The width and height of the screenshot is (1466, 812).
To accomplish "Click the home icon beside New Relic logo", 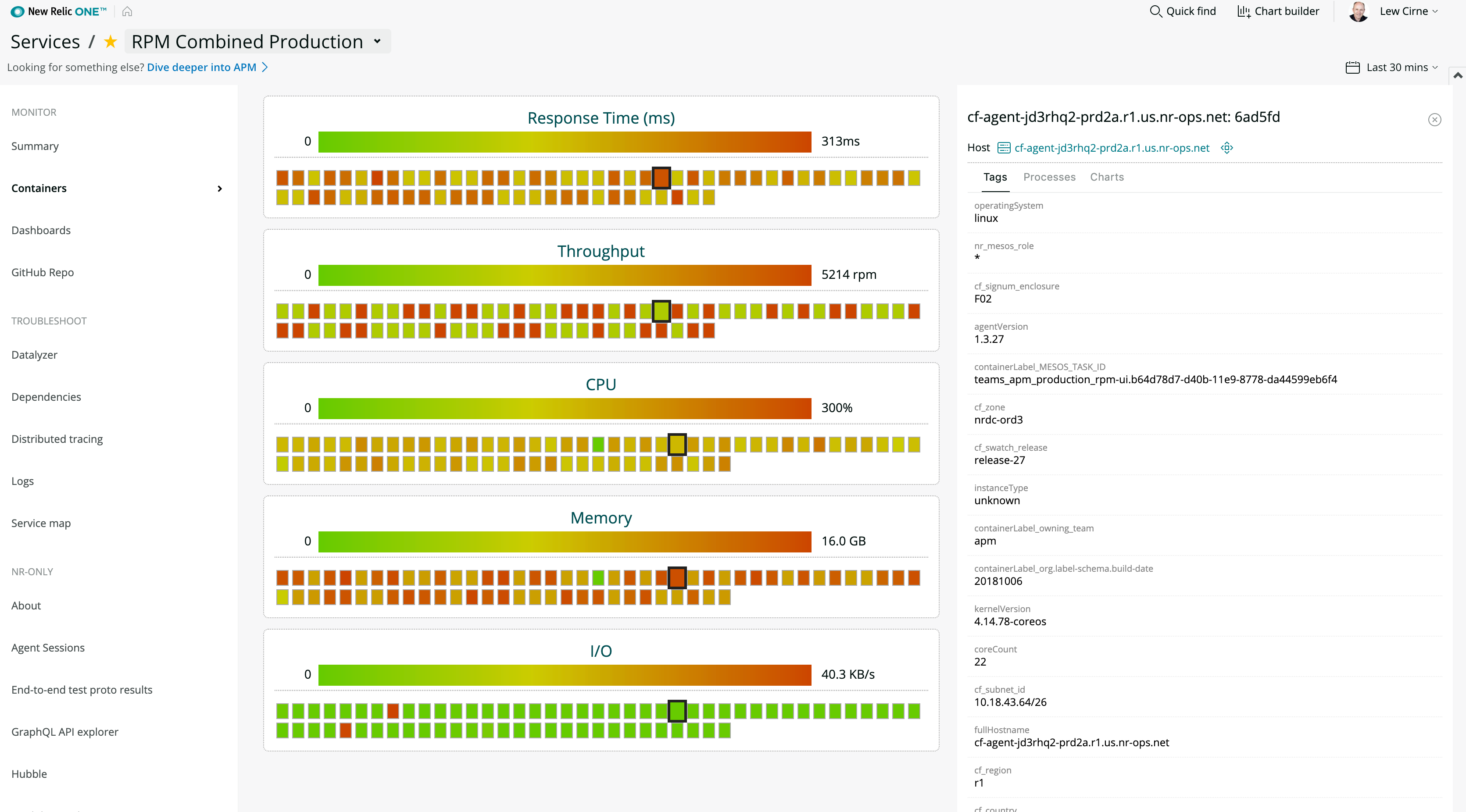I will (x=127, y=11).
